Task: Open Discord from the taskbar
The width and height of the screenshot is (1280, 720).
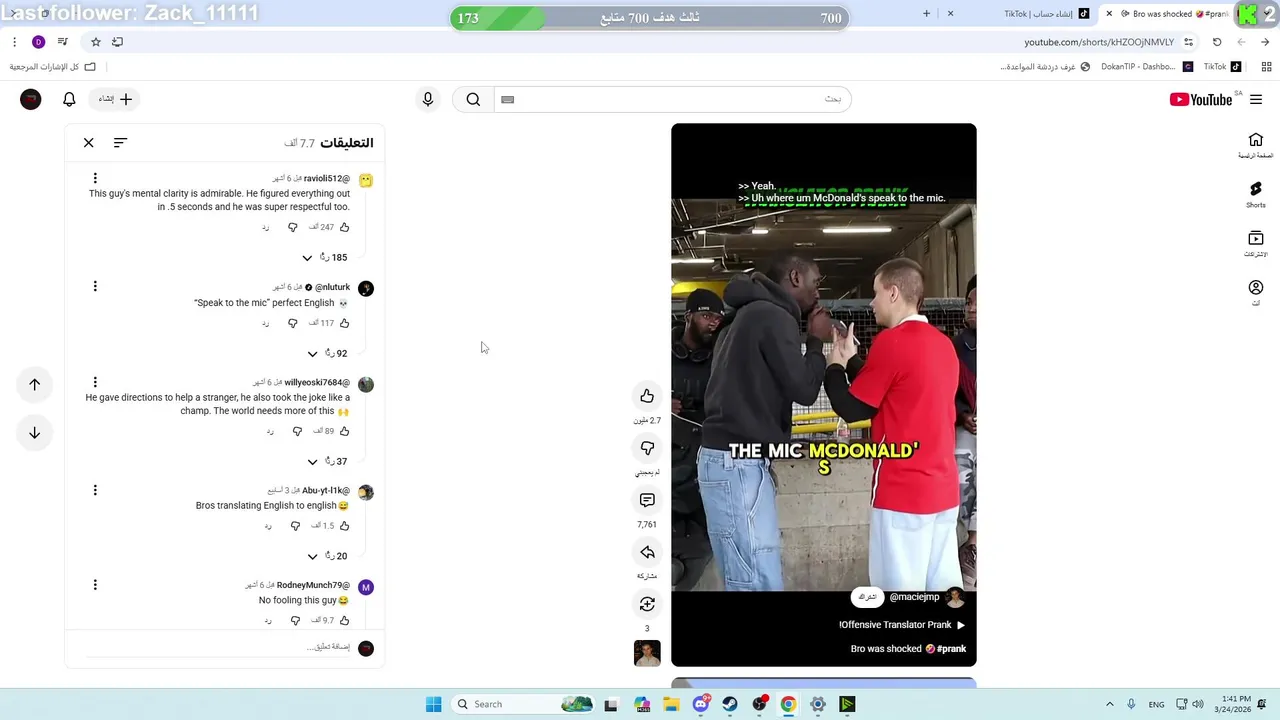Action: [x=701, y=704]
